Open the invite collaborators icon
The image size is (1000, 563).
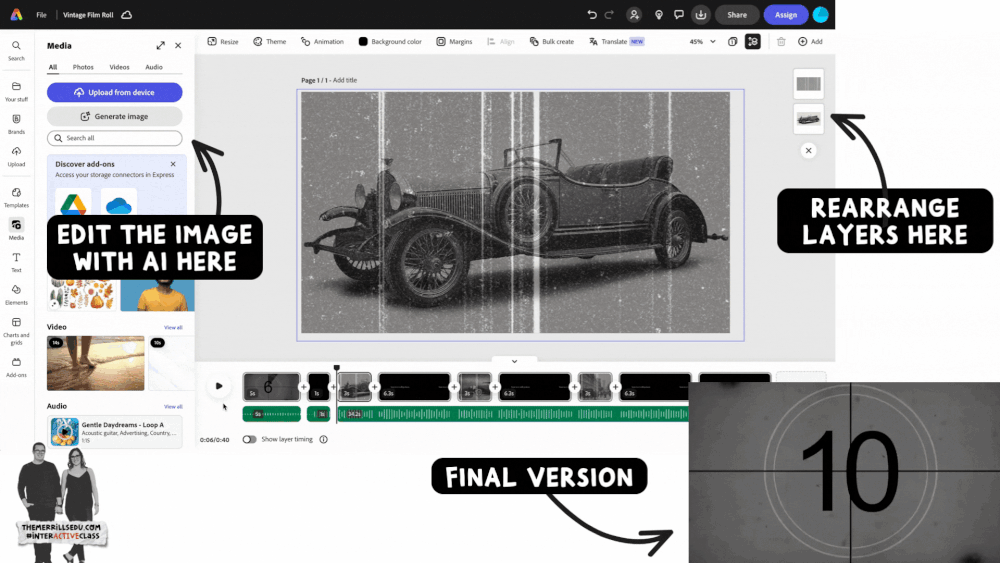pyautogui.click(x=634, y=15)
